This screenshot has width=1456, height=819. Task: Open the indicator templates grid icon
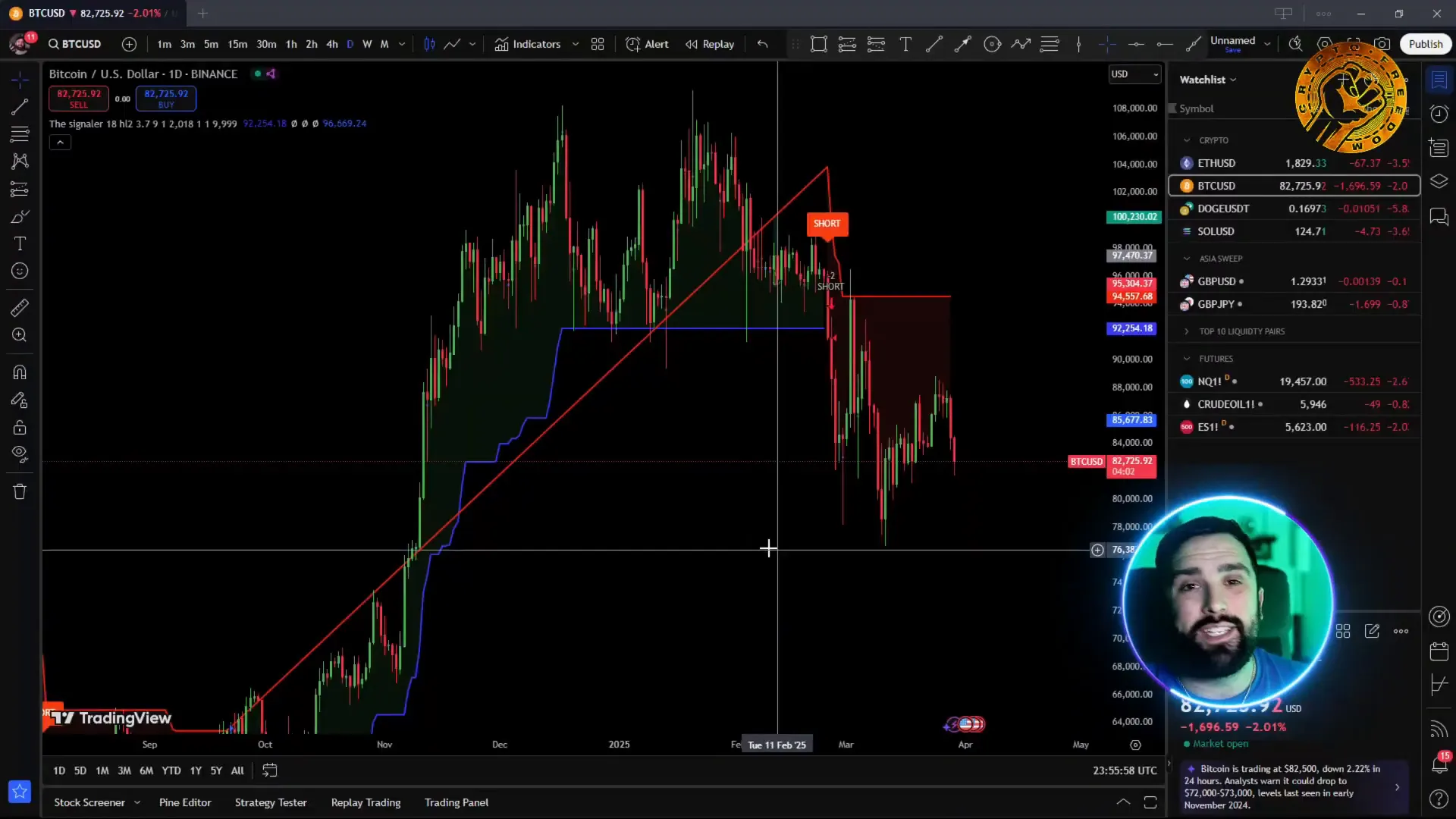598,44
